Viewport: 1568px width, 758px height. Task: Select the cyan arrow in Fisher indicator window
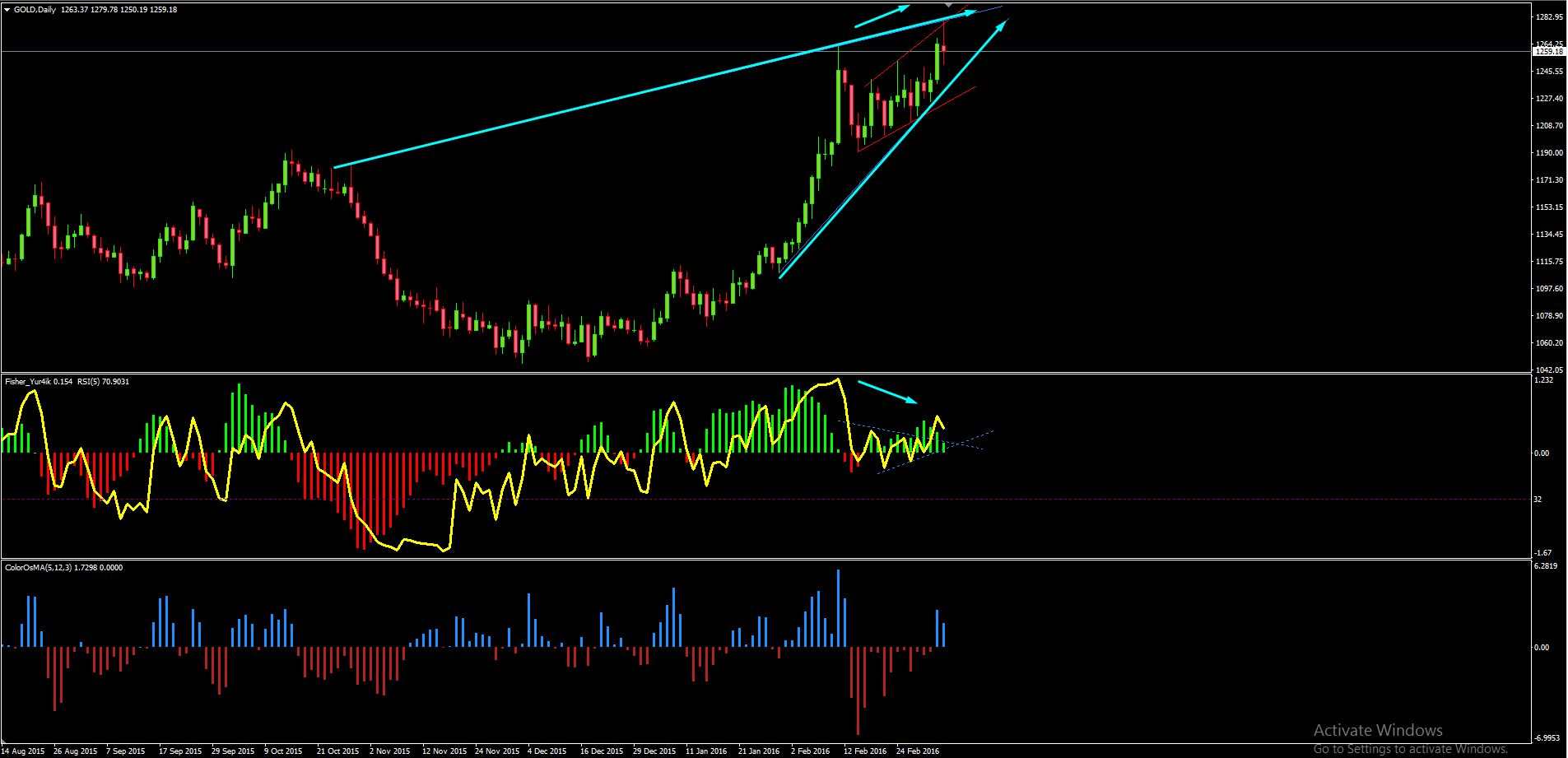(x=887, y=392)
